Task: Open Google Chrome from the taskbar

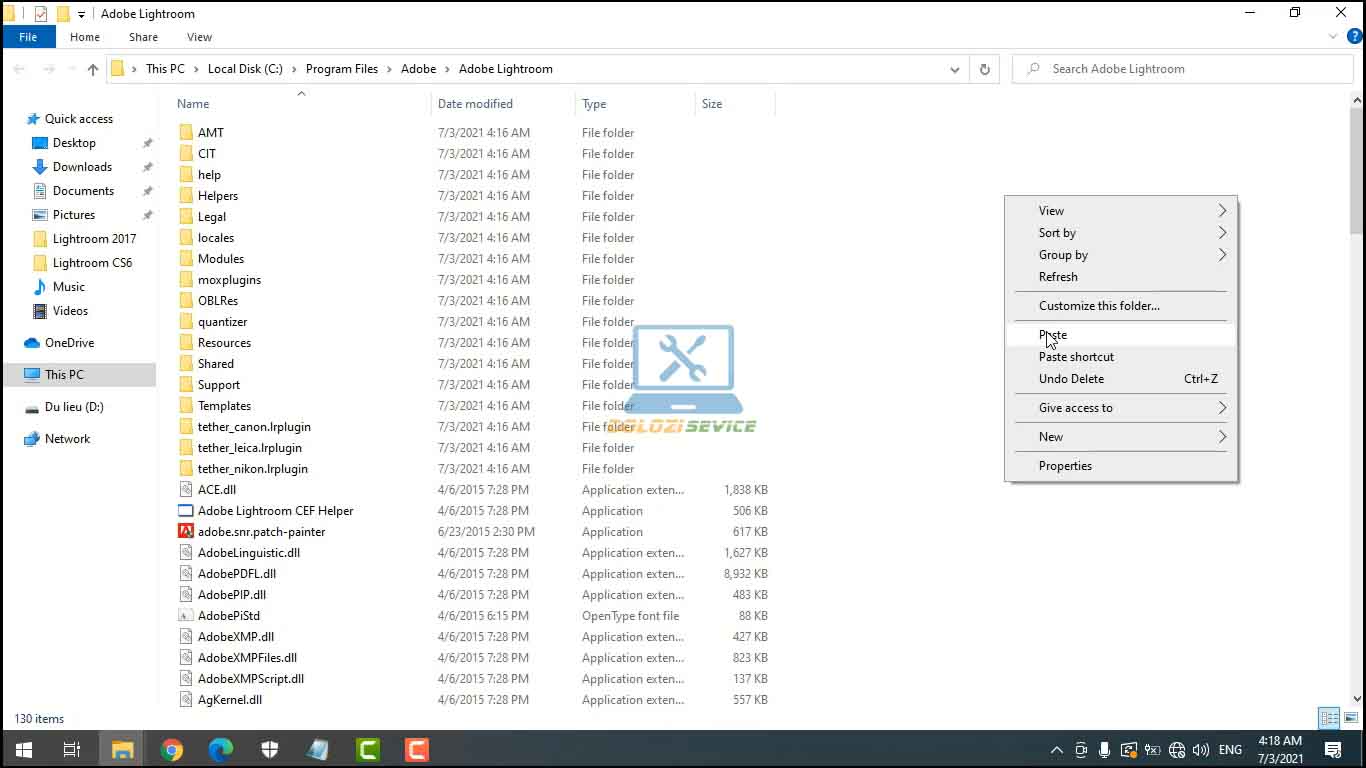Action: point(172,749)
